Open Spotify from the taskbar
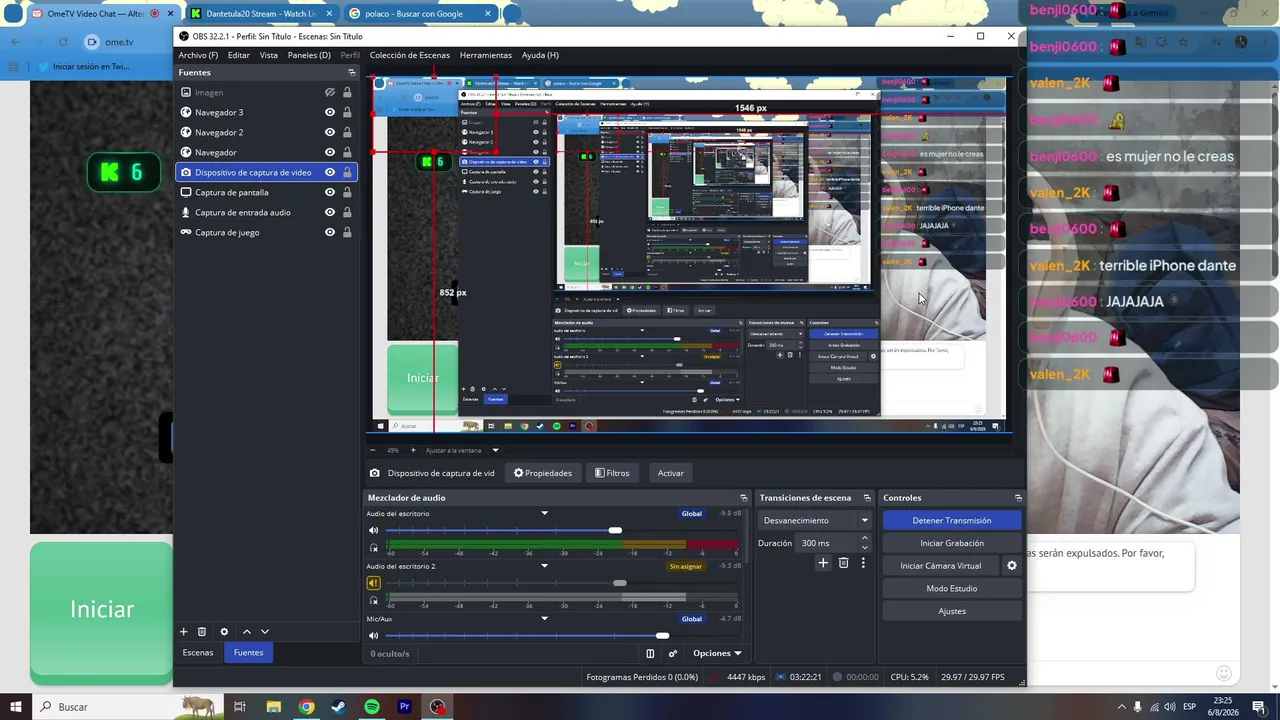 (x=372, y=707)
